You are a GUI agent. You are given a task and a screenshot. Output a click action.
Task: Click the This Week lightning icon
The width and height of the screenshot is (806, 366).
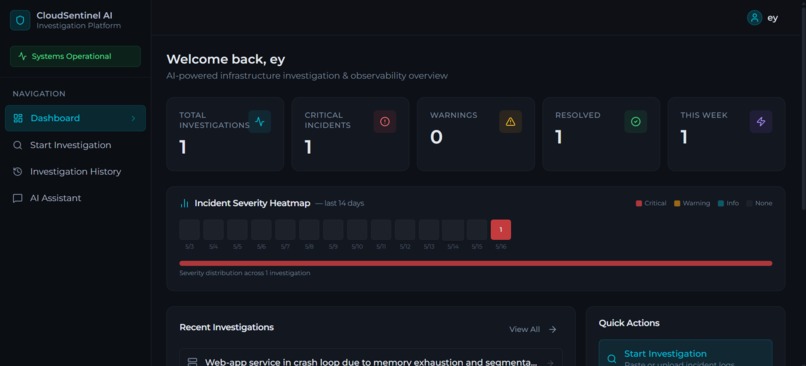coord(761,122)
